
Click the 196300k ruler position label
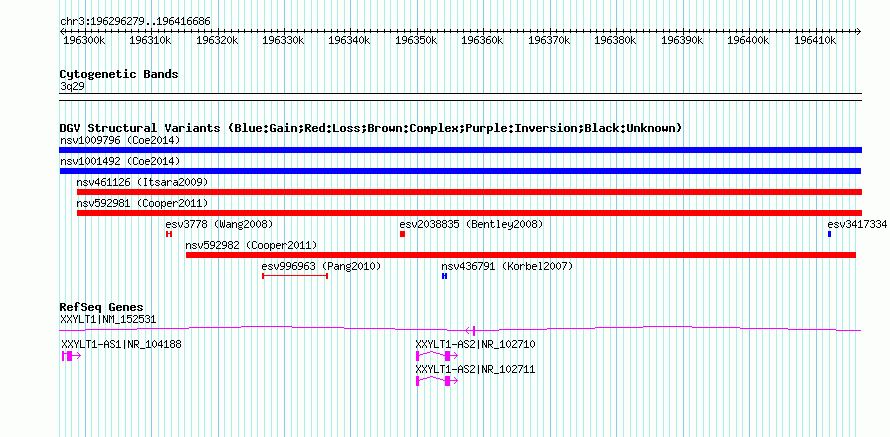83,41
